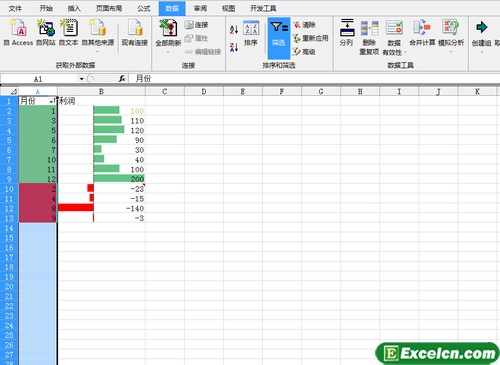Open the Sort (排序) dialog
The width and height of the screenshot is (500, 365).
[x=251, y=33]
